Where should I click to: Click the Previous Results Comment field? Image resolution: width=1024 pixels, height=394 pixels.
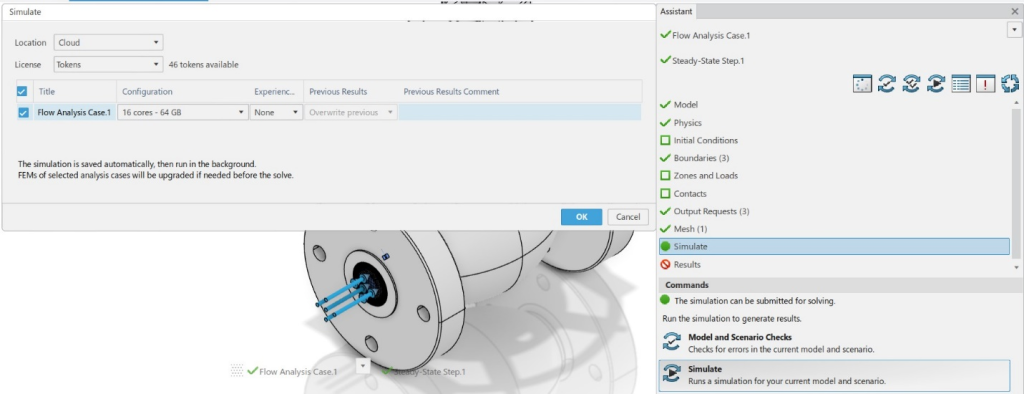[520, 112]
